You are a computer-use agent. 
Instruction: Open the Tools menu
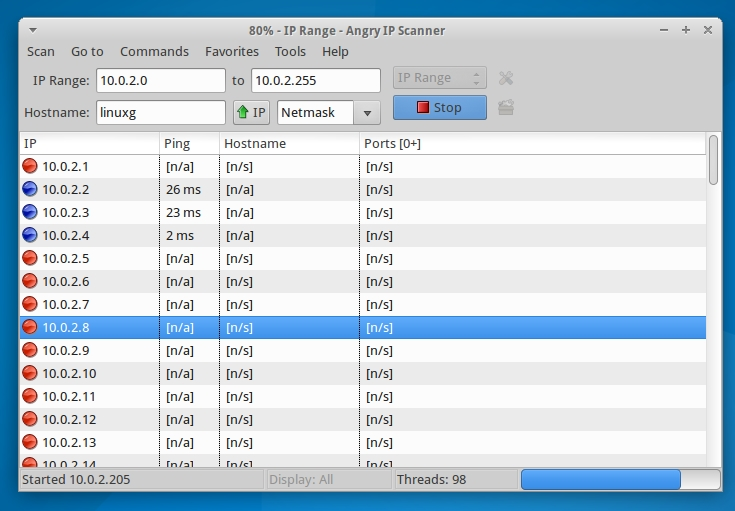click(290, 52)
